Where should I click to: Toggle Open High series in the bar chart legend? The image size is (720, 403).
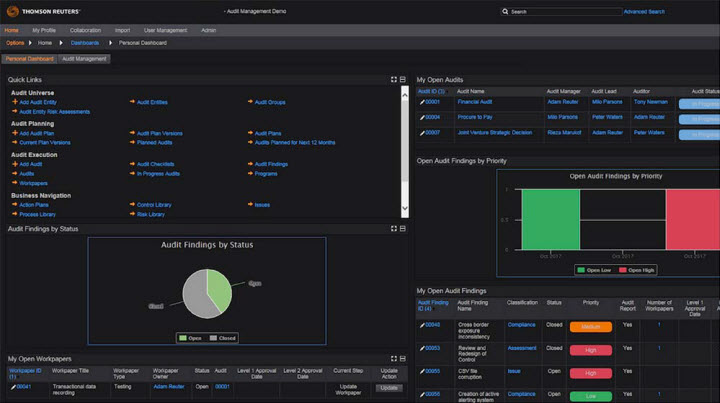pos(636,270)
